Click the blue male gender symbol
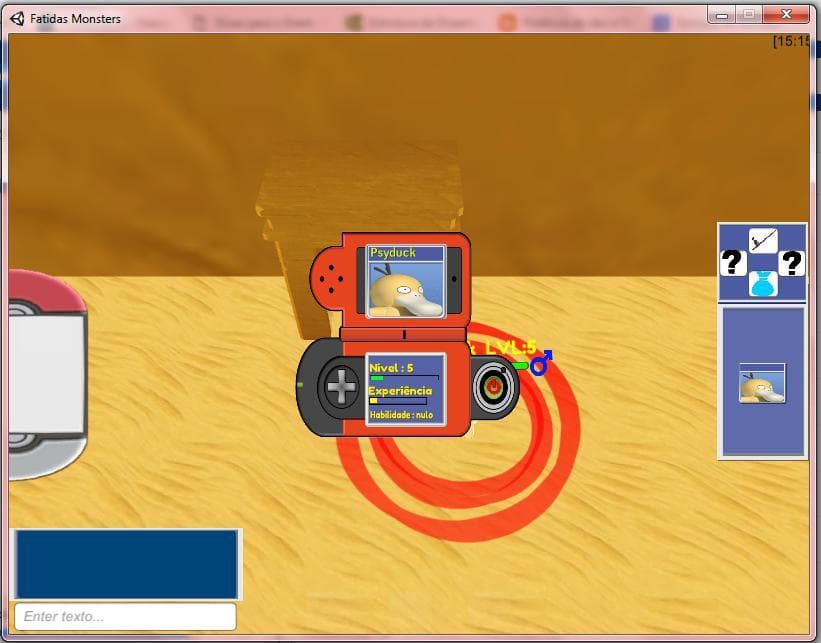This screenshot has width=821, height=643. 540,362
